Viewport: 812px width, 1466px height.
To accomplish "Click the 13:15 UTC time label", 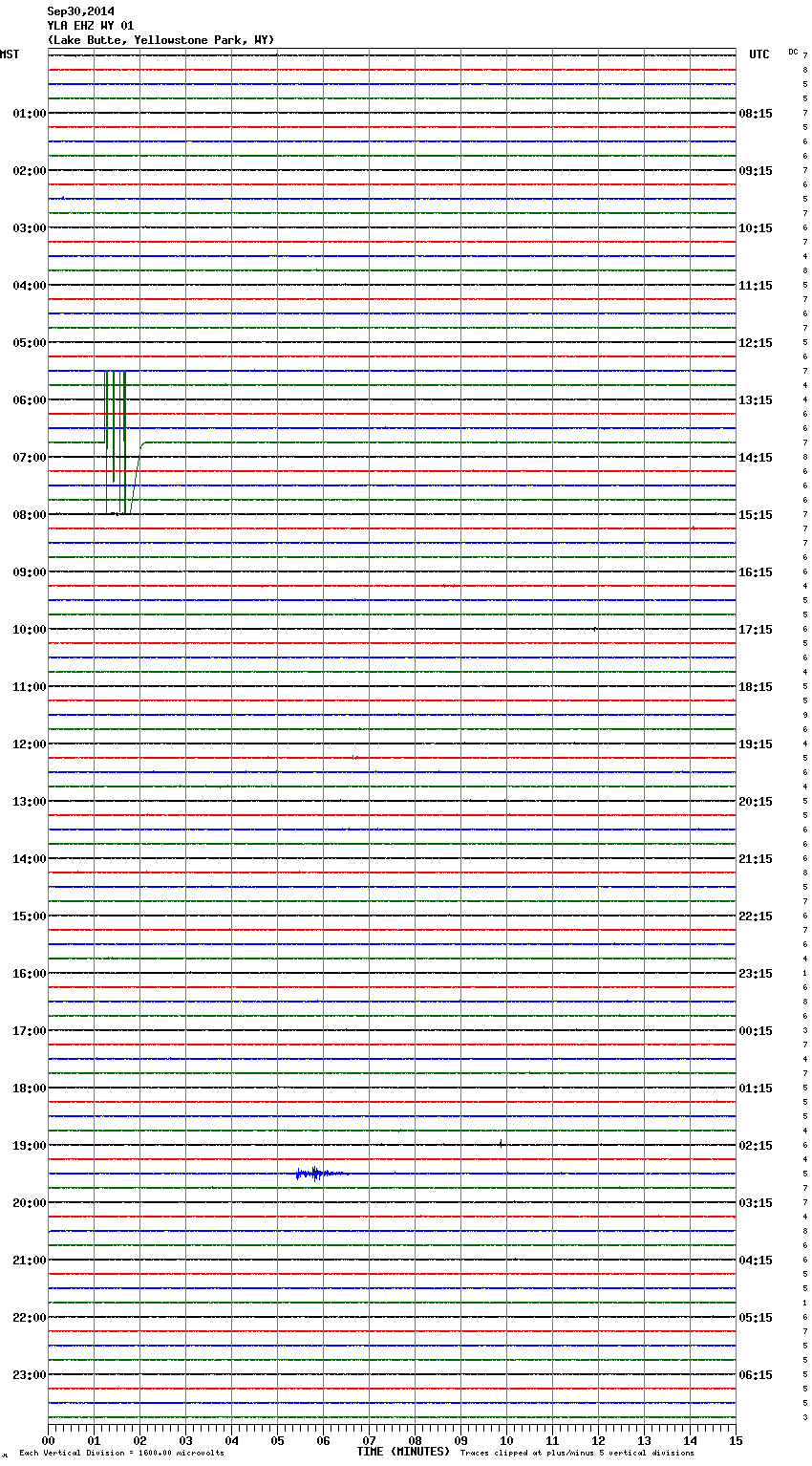I will (x=756, y=400).
